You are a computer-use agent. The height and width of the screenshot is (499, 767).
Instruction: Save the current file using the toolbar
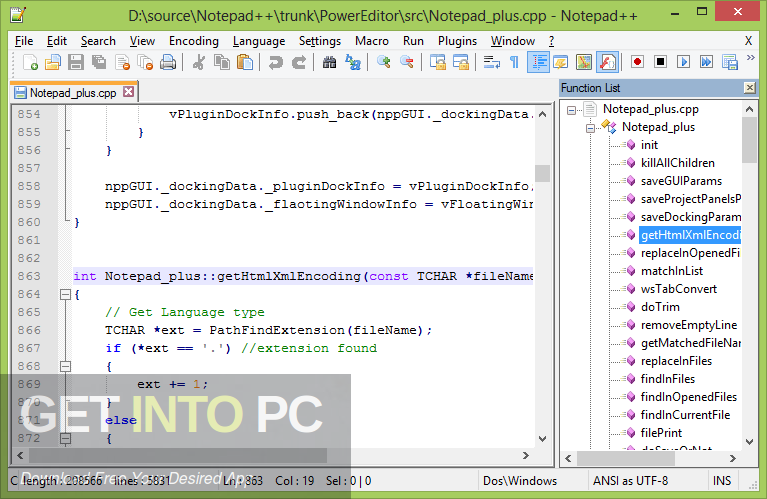[x=76, y=63]
